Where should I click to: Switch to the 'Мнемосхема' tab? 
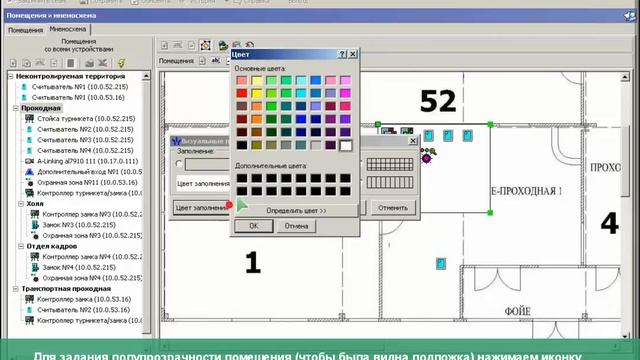click(x=67, y=29)
